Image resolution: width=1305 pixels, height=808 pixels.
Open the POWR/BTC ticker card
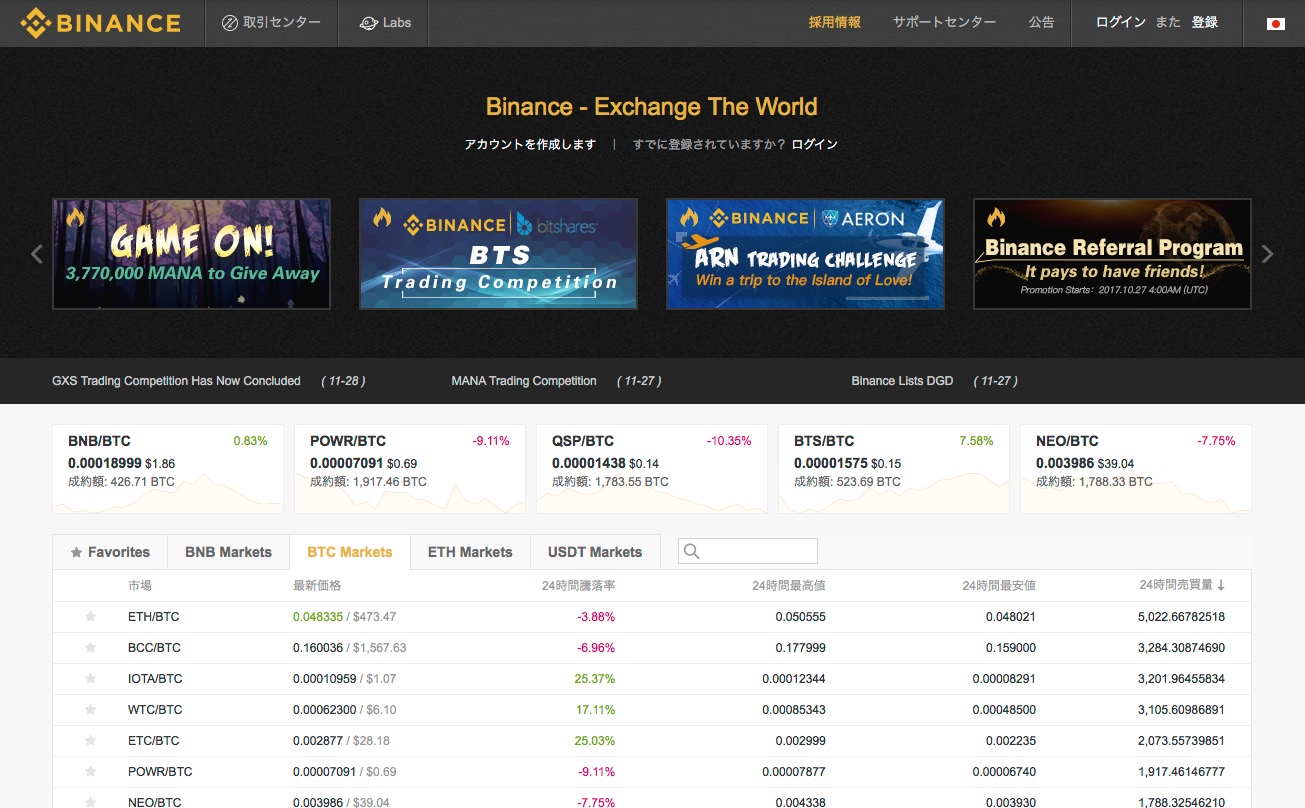(410, 469)
